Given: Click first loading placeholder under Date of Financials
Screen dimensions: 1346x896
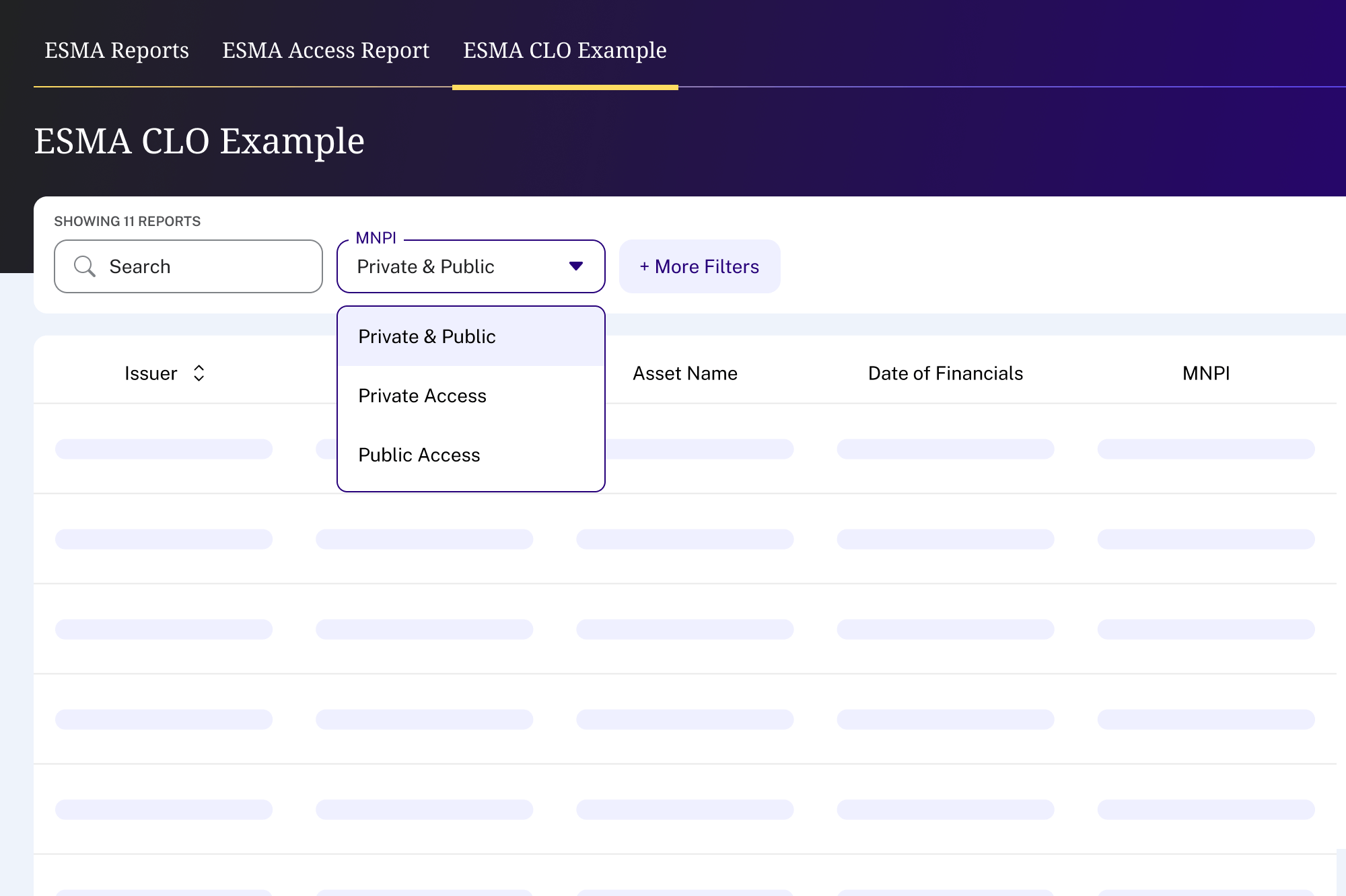Looking at the screenshot, I should tap(945, 449).
